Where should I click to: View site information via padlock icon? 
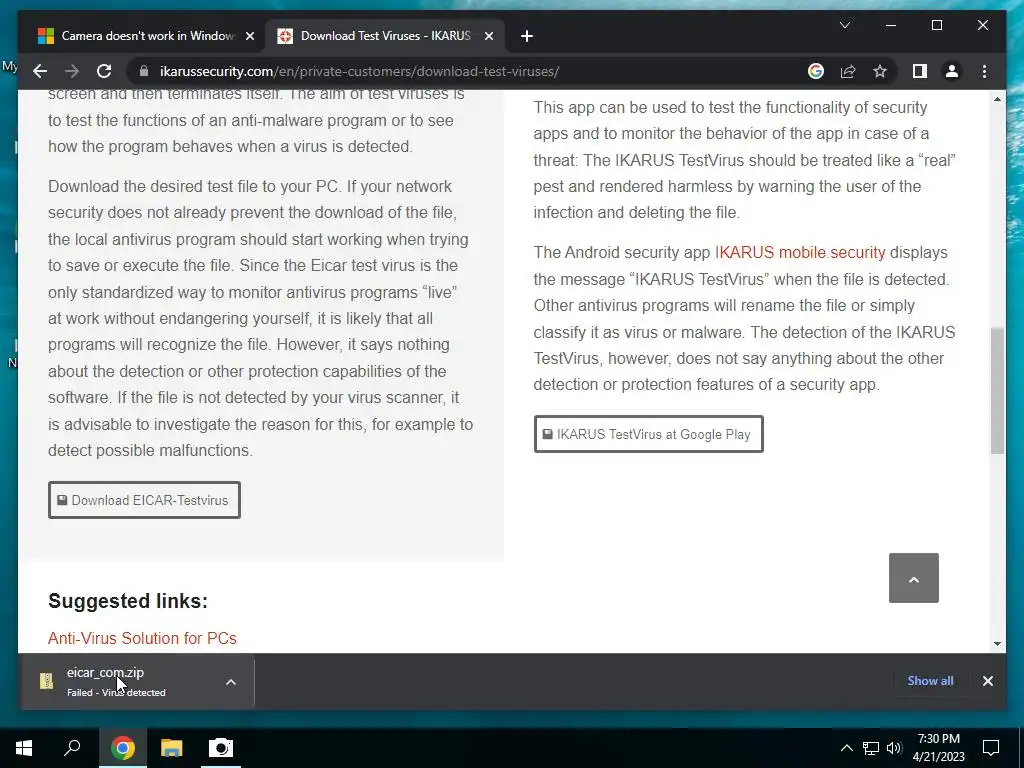(144, 71)
